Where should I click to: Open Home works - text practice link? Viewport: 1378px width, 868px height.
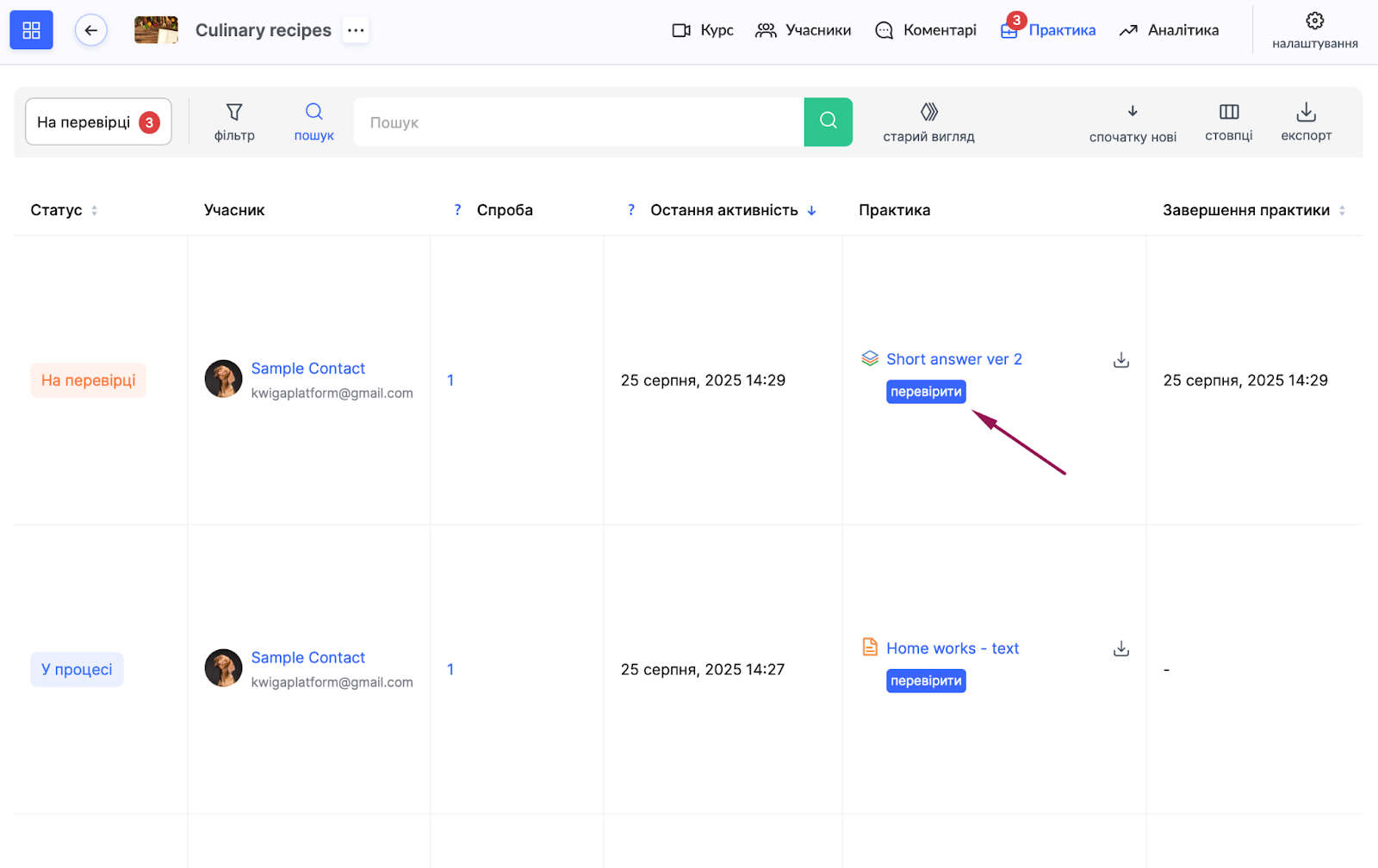coord(952,648)
